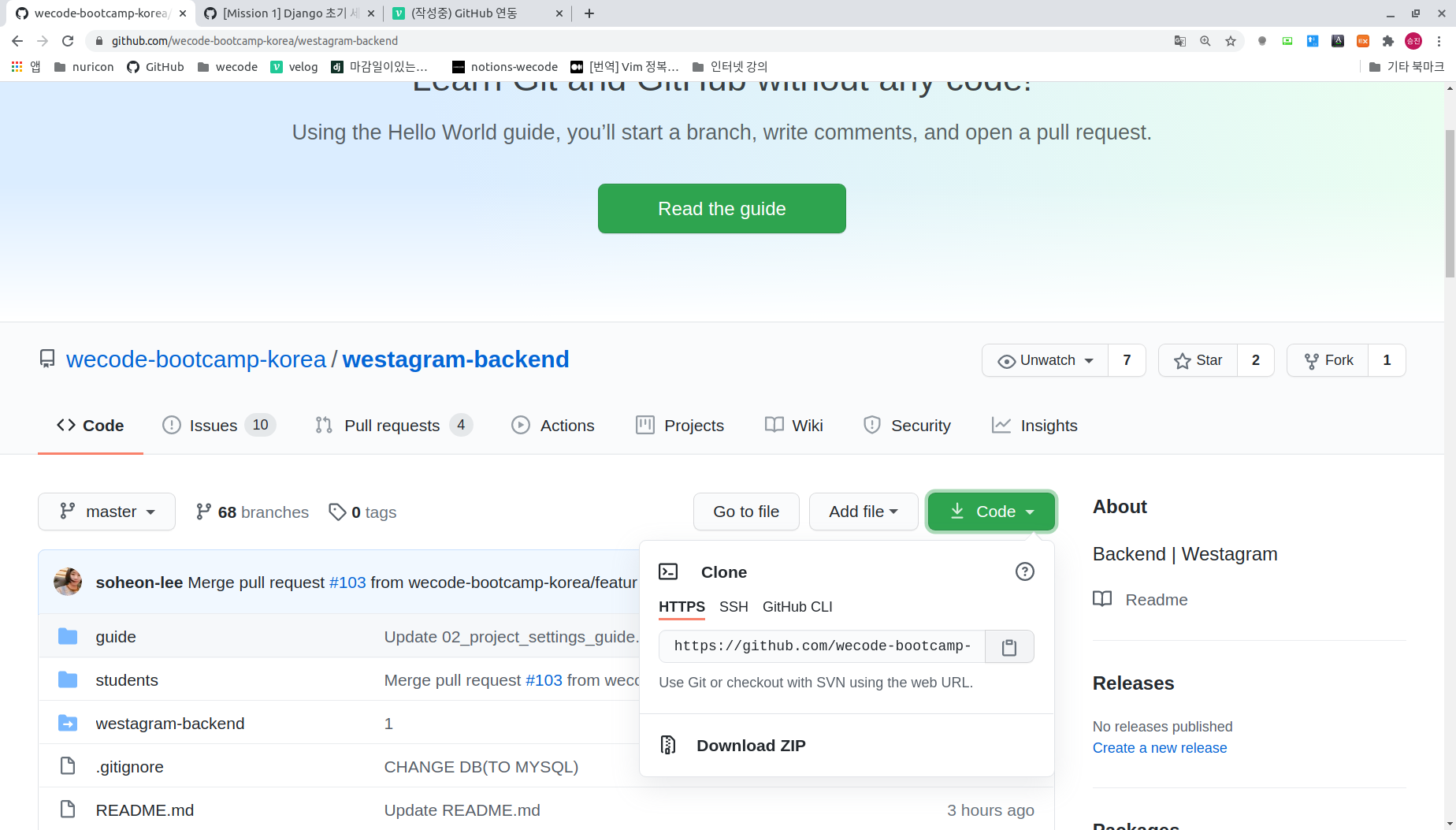Close the Django Mission 1 tab
Image resolution: width=1456 pixels, height=830 pixels.
371,13
